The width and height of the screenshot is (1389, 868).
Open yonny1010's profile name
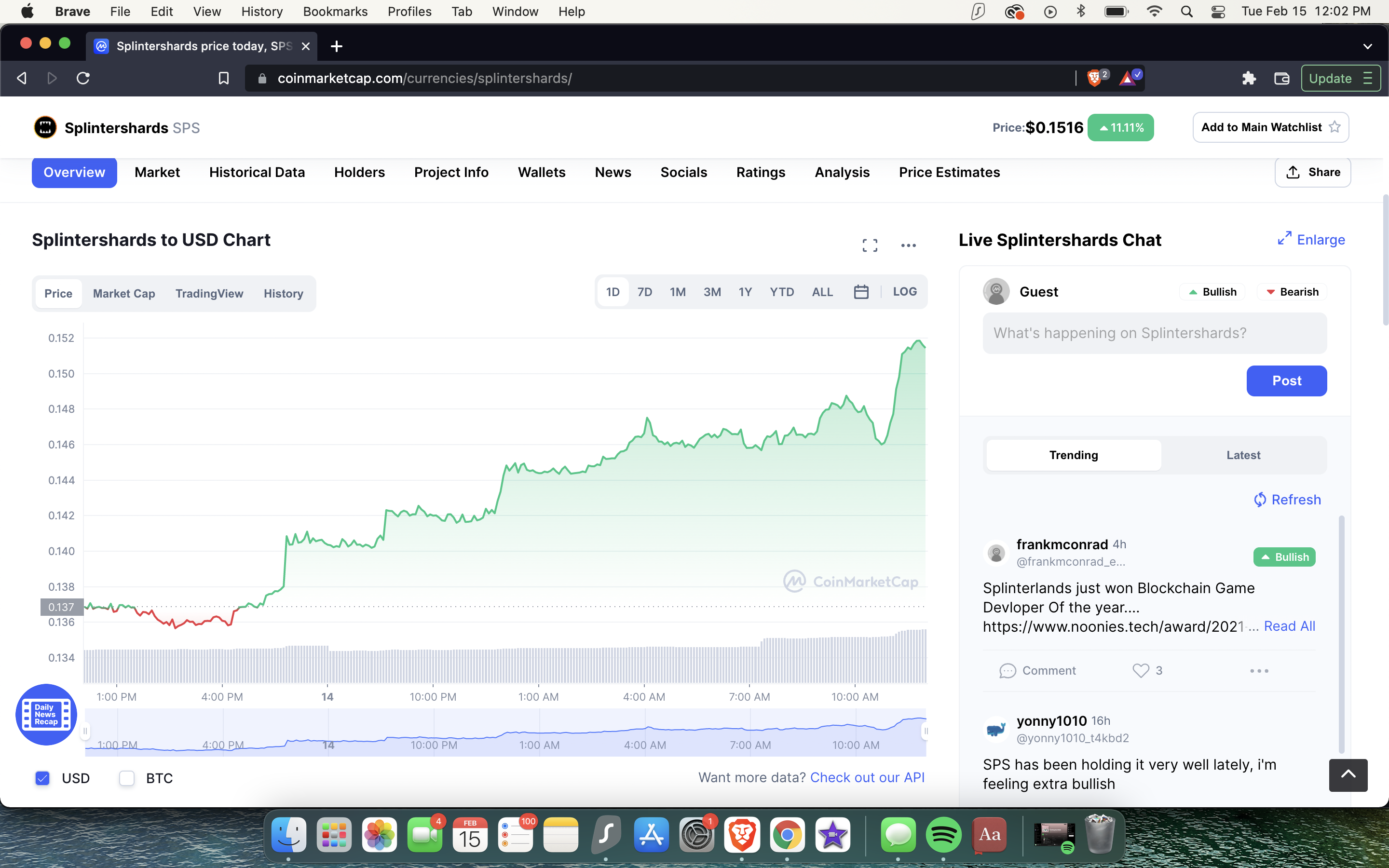[1051, 720]
